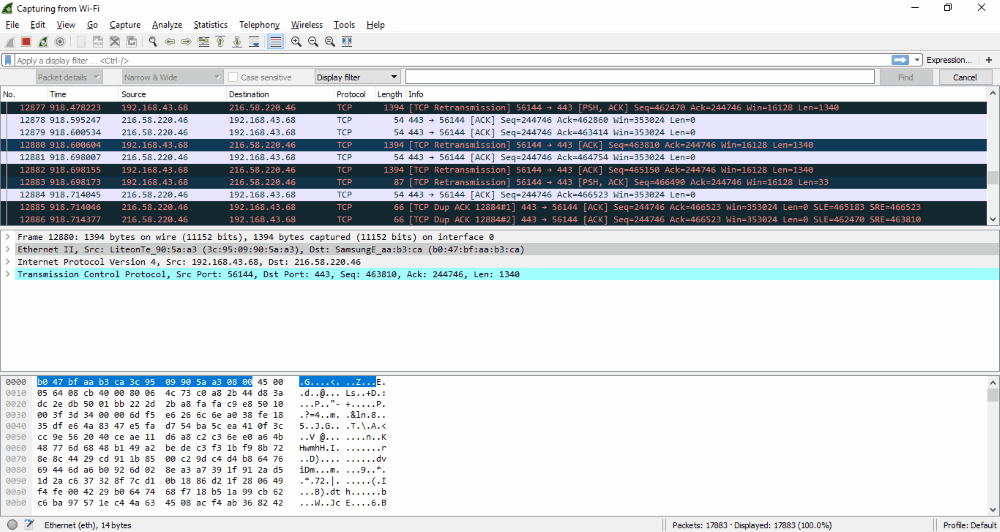This screenshot has width=1000, height=532.
Task: Open capture options gear icon
Action: [59, 41]
